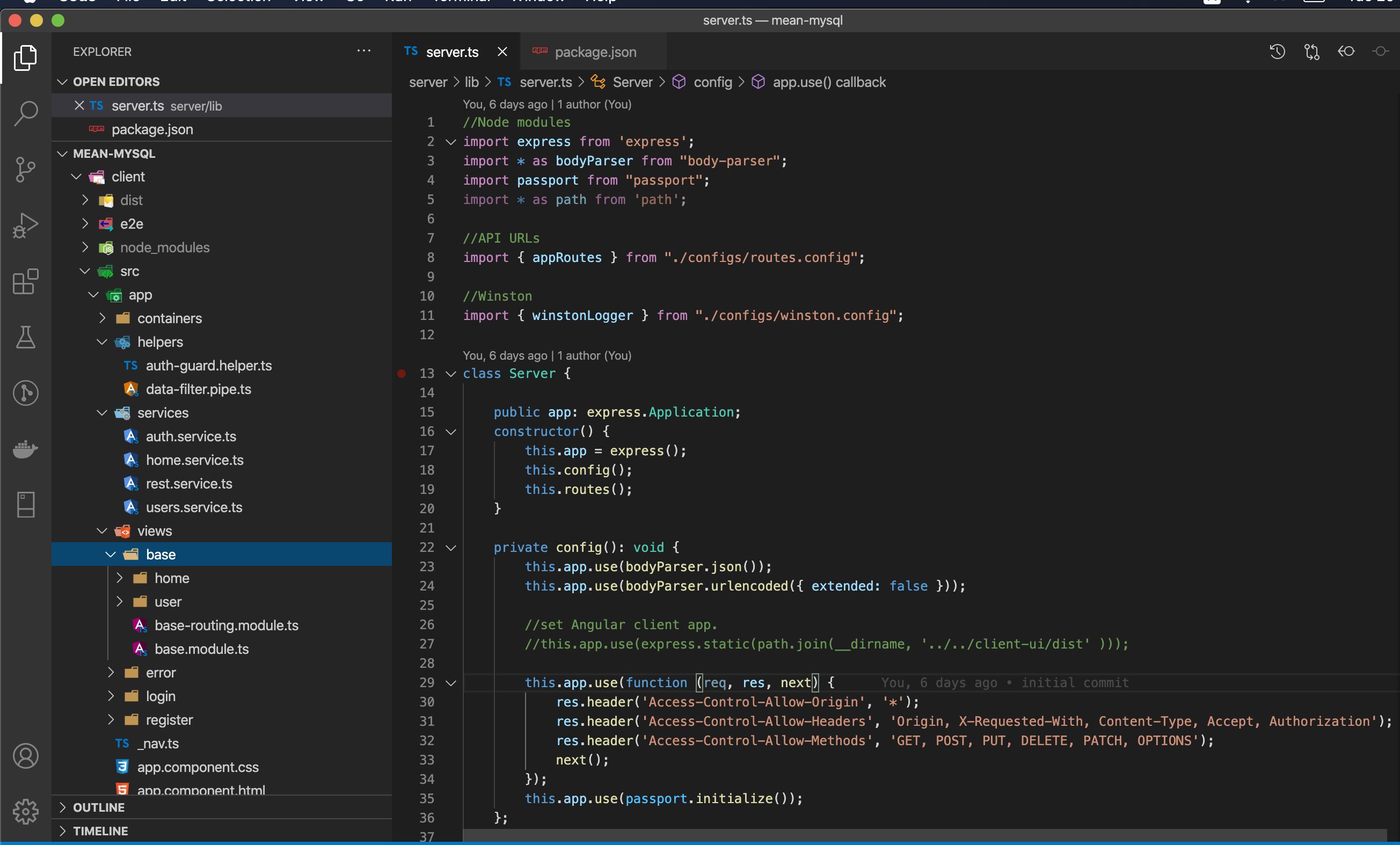The image size is (1400, 845).
Task: Open the Testing flask icon view
Action: tap(26, 337)
